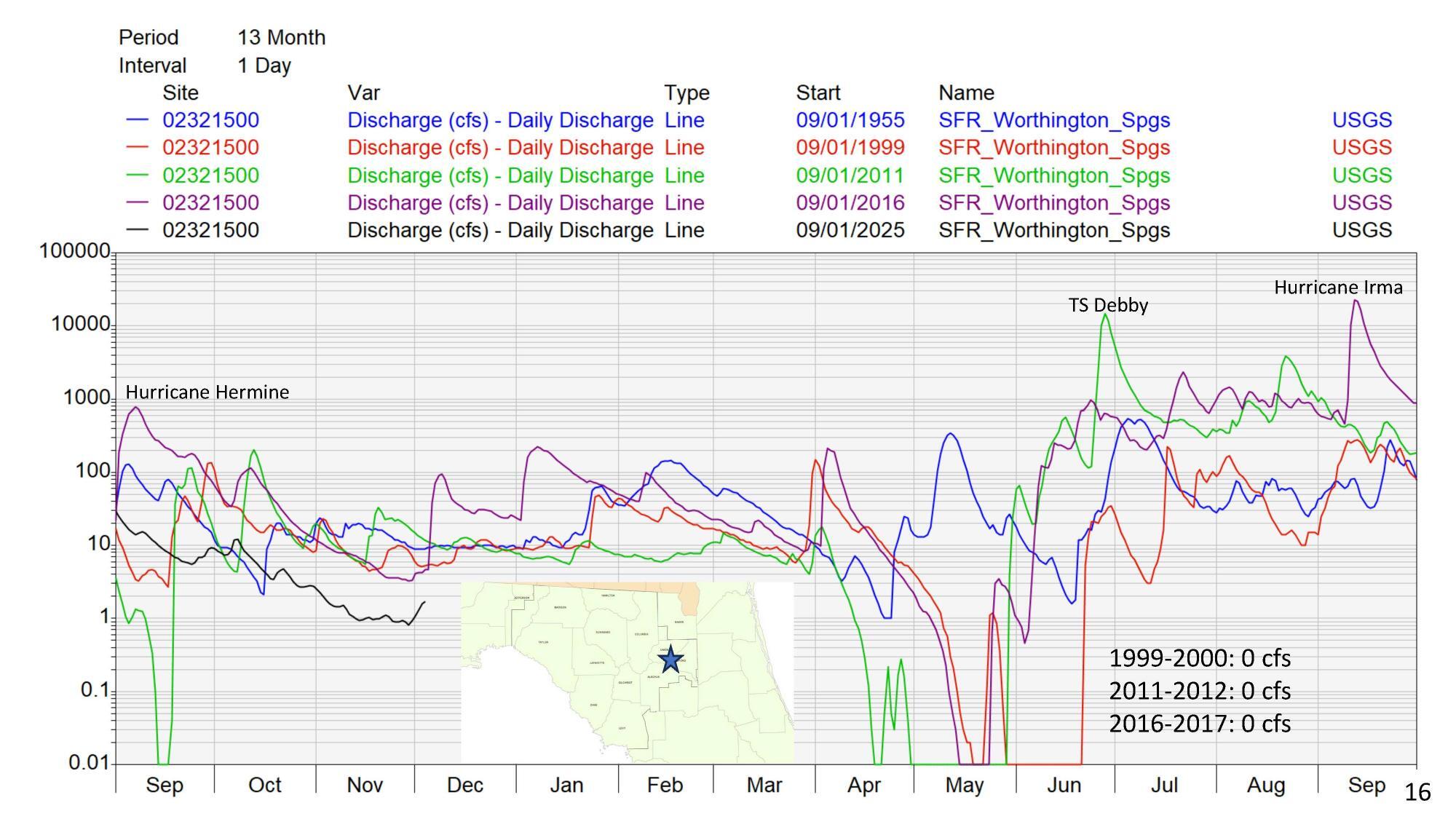The width and height of the screenshot is (1456, 819).
Task: Open the USGS link for the 1955 record
Action: pyautogui.click(x=1361, y=121)
